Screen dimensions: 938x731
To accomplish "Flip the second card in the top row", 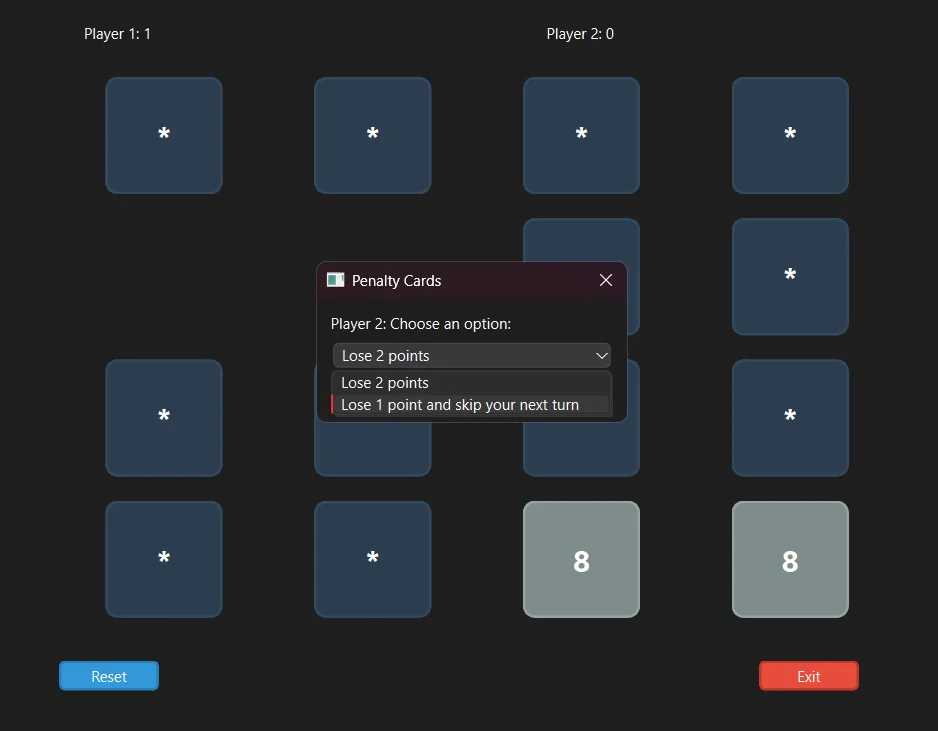I will [372, 134].
